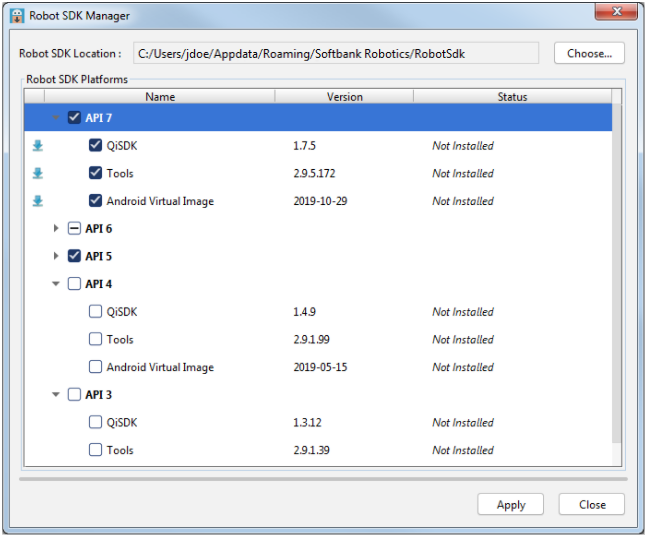Uncheck the API 5 checkbox
645x535 pixels.
(74, 256)
